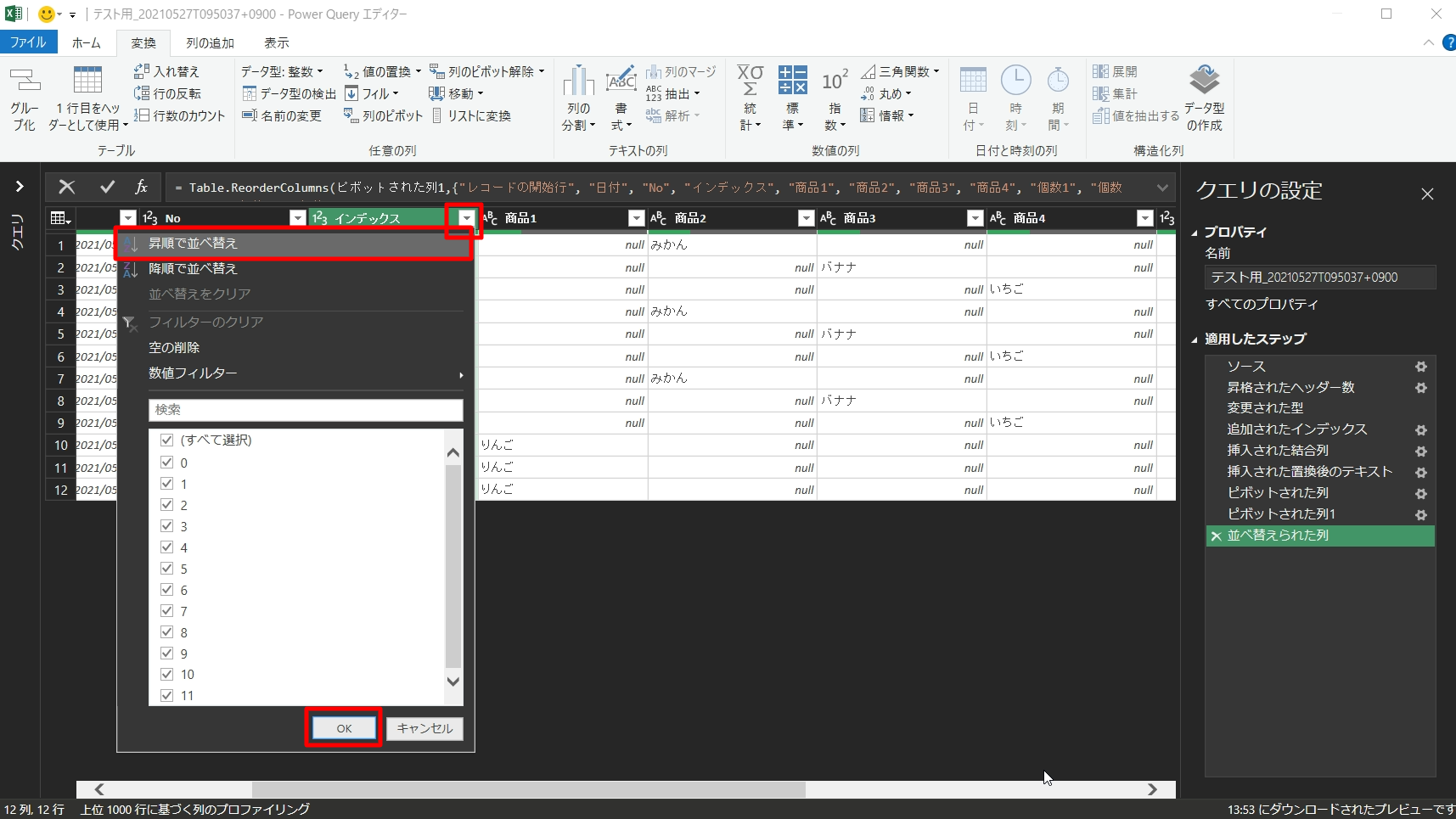Click the グループ化 (Group By) icon
Screen dimensions: 1456x819
point(25,81)
